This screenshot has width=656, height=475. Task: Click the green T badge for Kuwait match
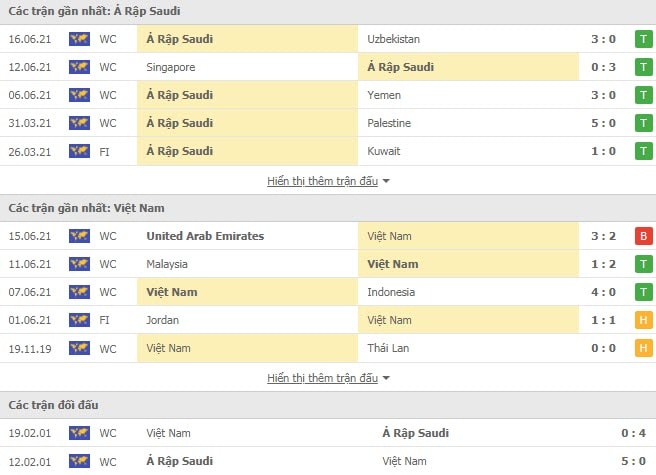pyautogui.click(x=643, y=151)
